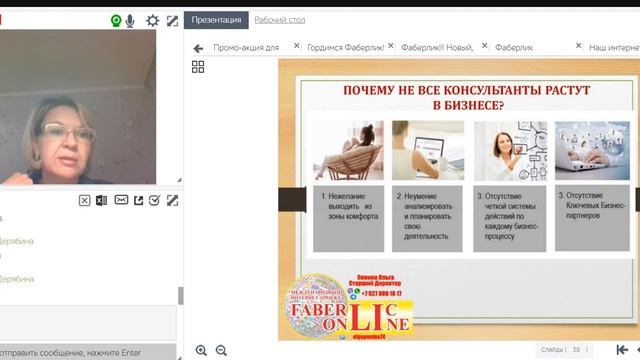Open the Наш интерне... presentation tab
Screen dimensions: 640x360
pos(614,48)
